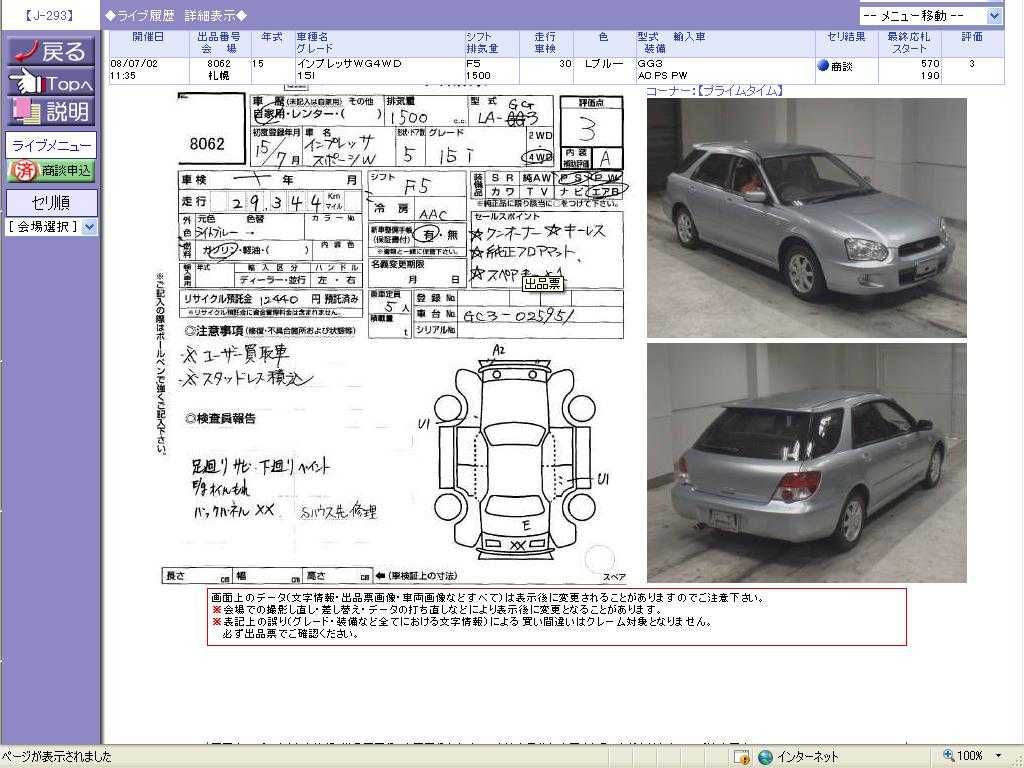Click the status bar security icon
1024x768 pixels.
pos(741,757)
